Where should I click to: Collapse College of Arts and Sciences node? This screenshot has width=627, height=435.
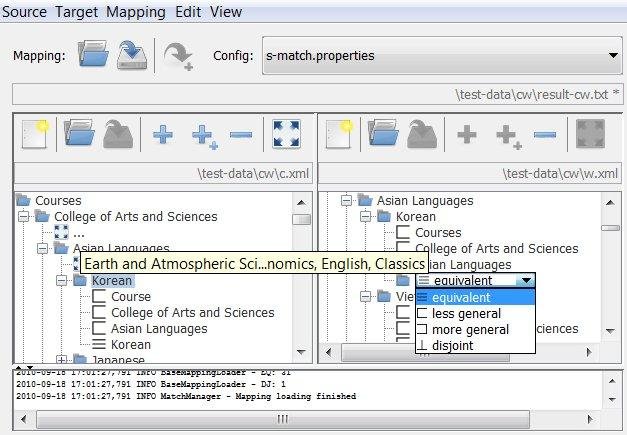[24, 217]
